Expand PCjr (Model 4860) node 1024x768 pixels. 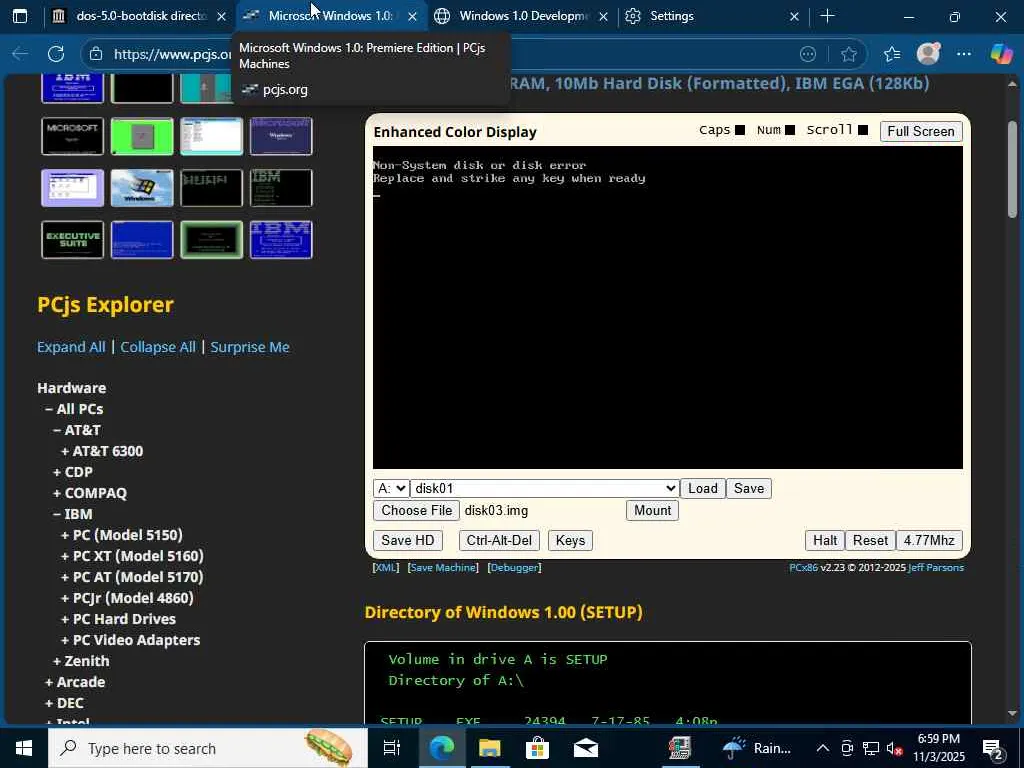(x=127, y=598)
